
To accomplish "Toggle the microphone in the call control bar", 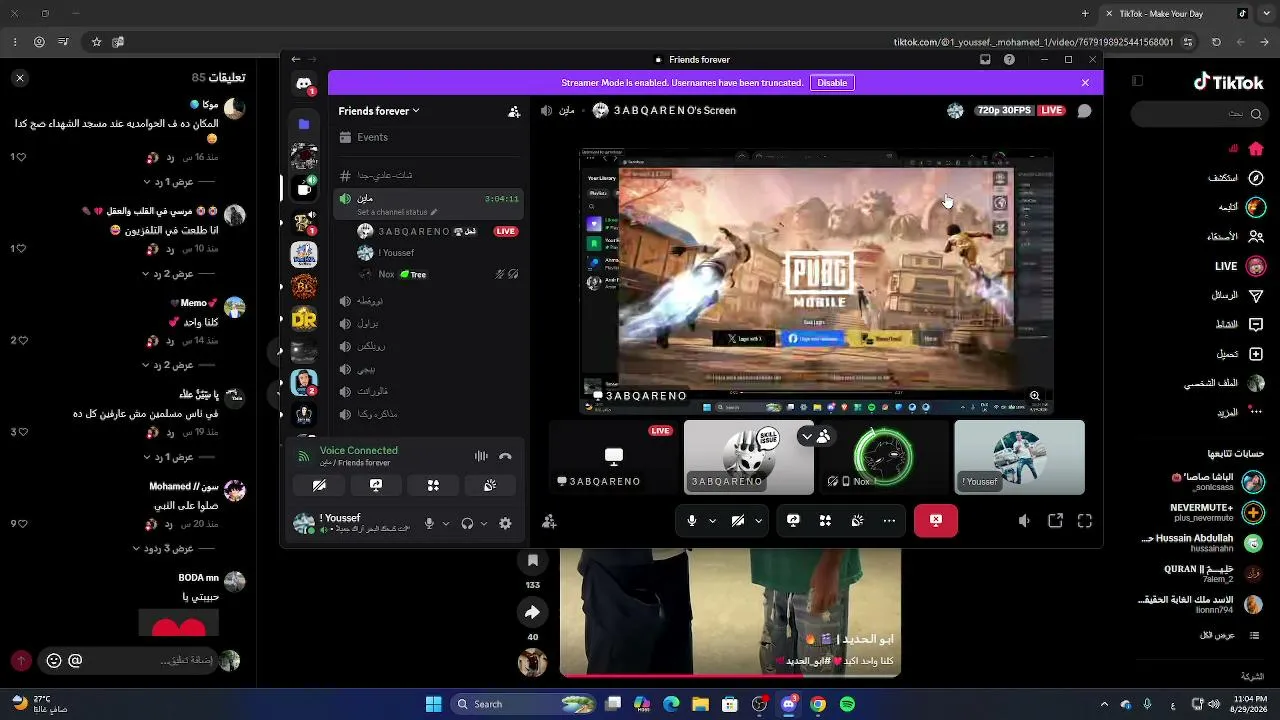I will click(x=691, y=520).
